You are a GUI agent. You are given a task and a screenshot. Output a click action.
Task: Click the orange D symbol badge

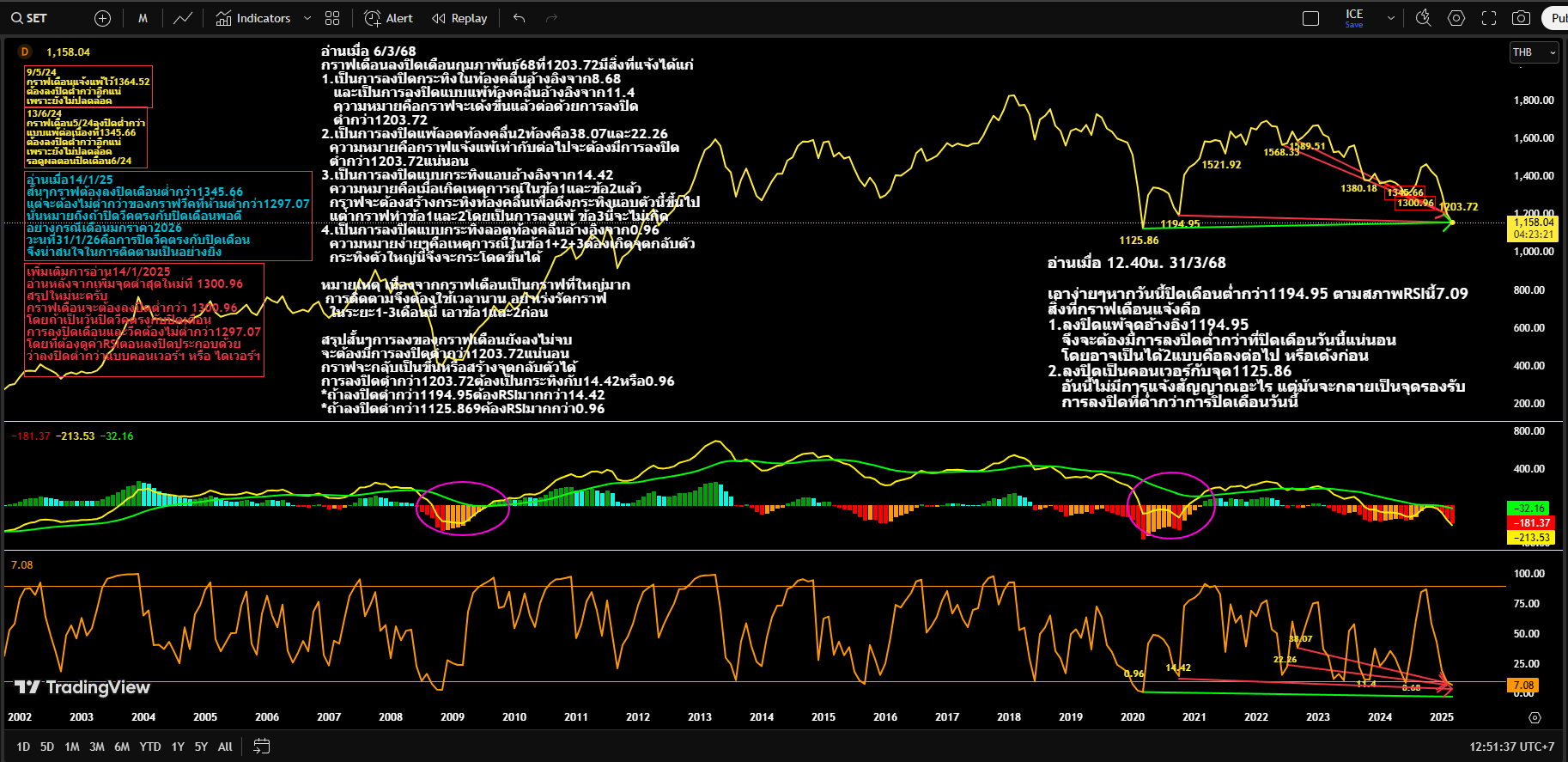pyautogui.click(x=24, y=52)
